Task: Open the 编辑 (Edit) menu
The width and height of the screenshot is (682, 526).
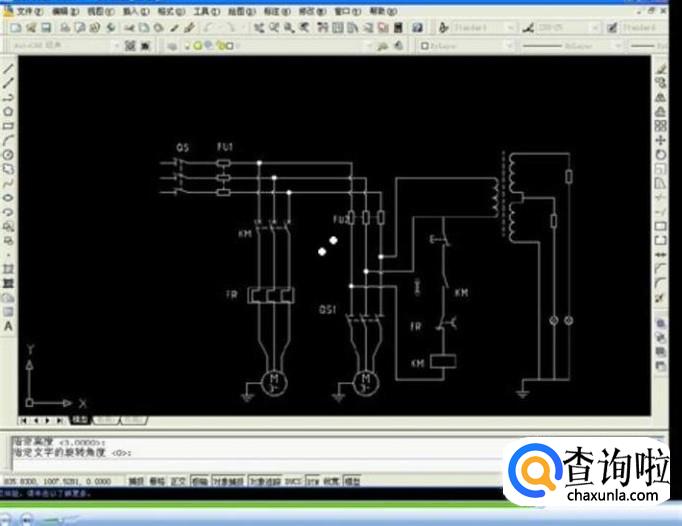Action: tap(66, 11)
